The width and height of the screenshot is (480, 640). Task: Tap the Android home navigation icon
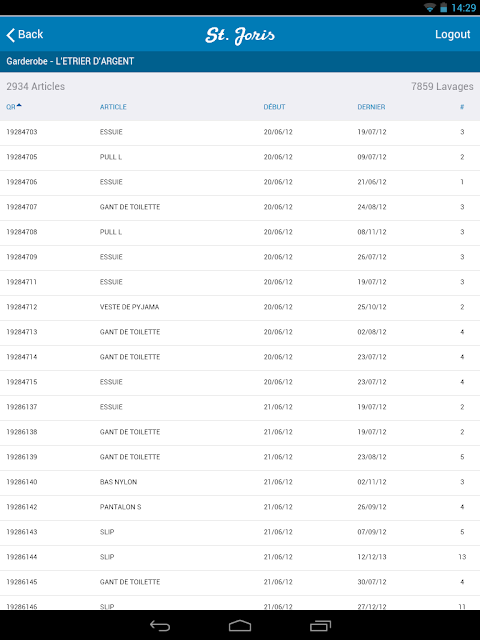[240, 625]
